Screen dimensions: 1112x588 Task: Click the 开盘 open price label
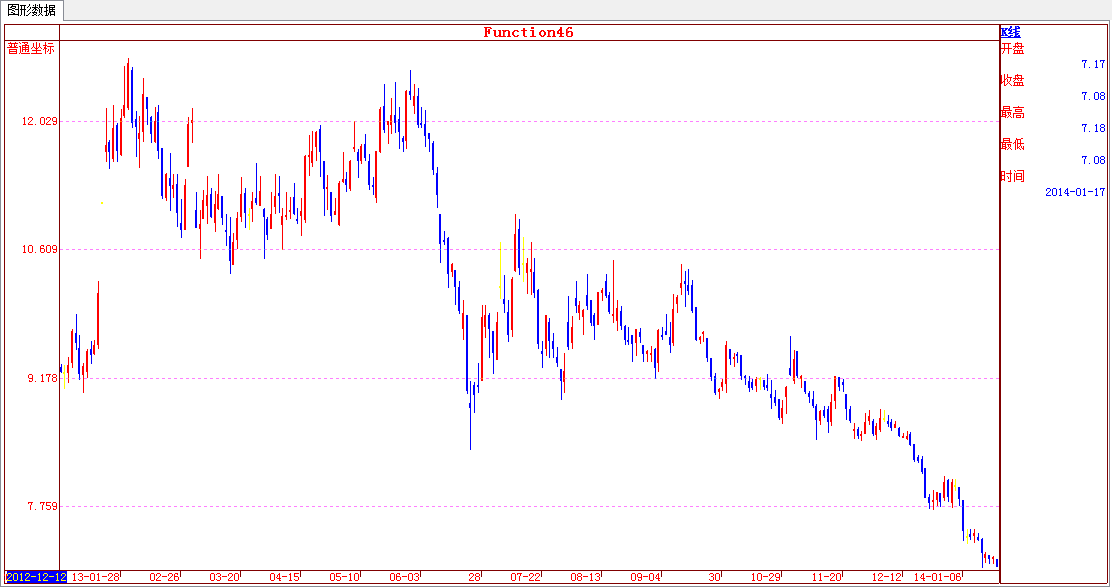pos(1012,48)
